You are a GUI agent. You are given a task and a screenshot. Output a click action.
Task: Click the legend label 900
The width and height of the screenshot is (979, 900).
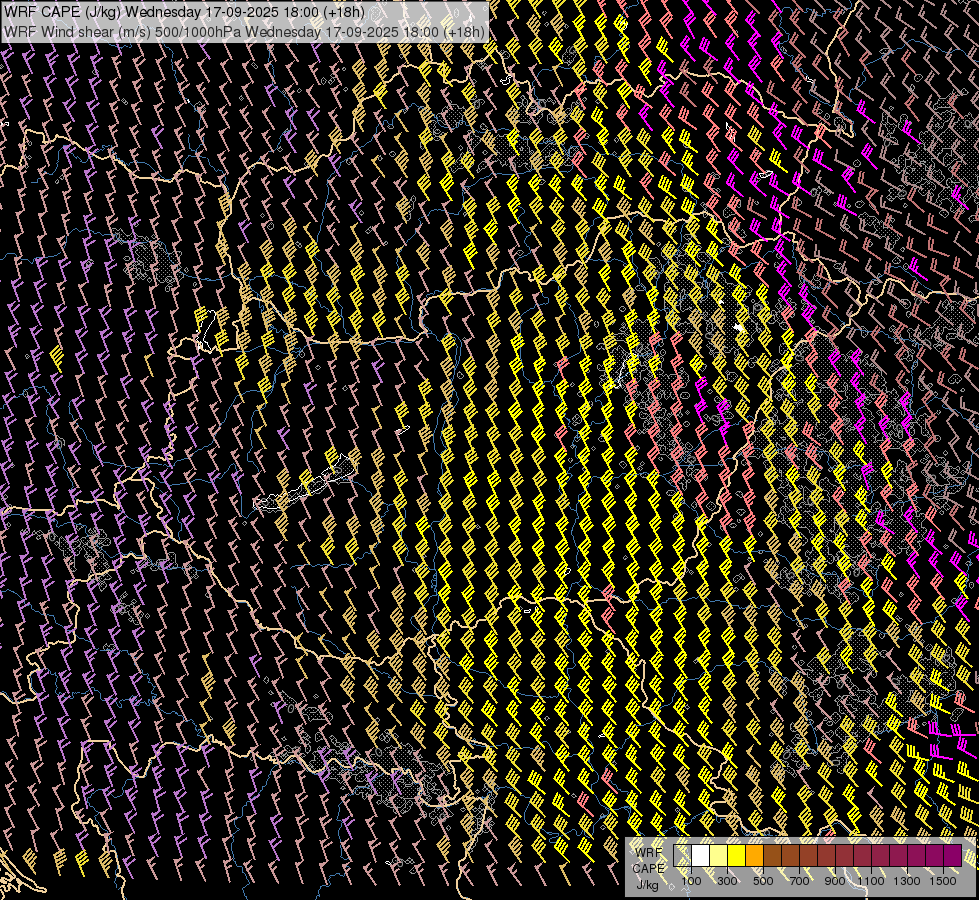pyautogui.click(x=835, y=881)
